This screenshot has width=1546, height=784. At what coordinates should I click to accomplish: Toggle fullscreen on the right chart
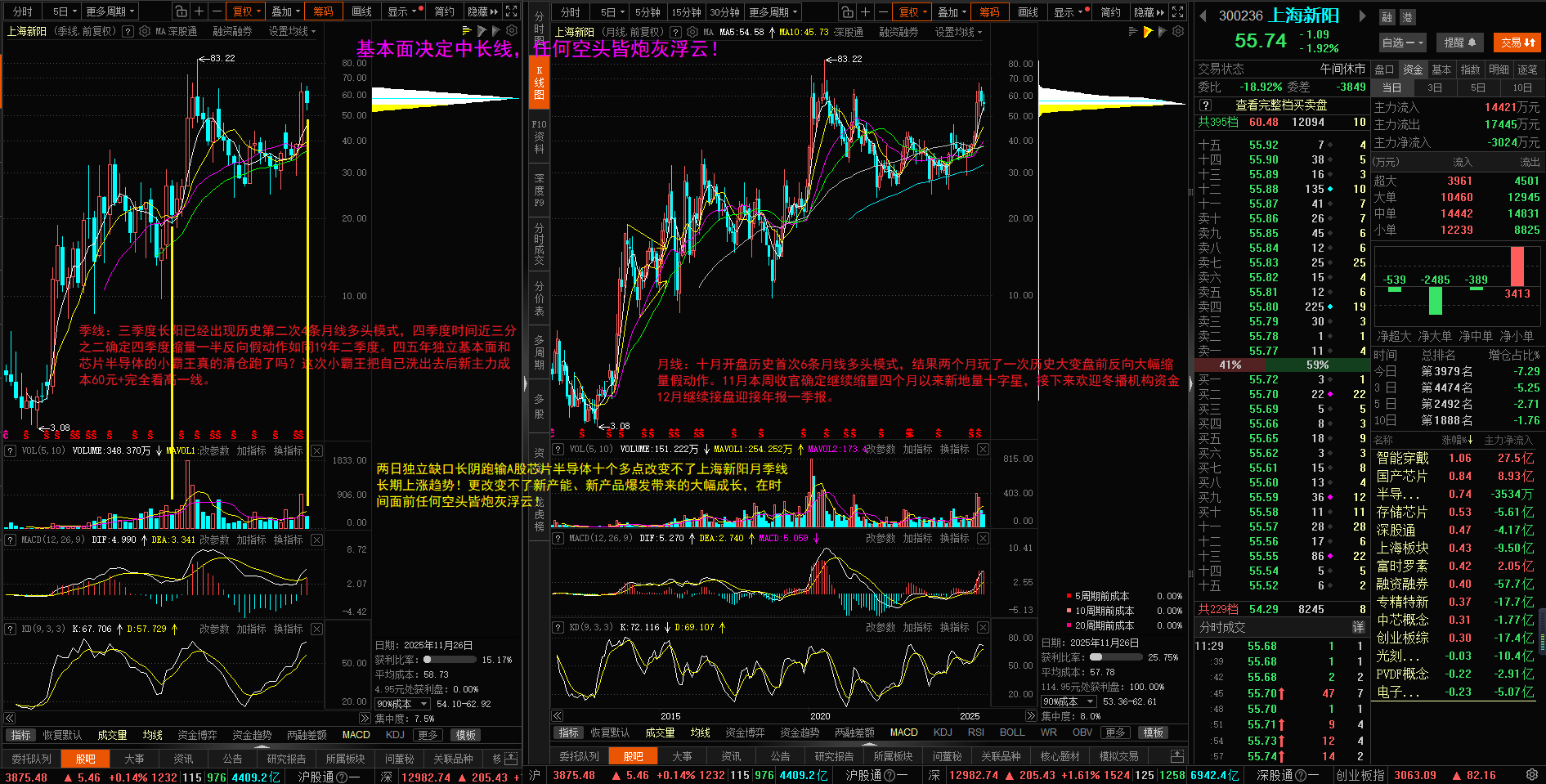1178,11
